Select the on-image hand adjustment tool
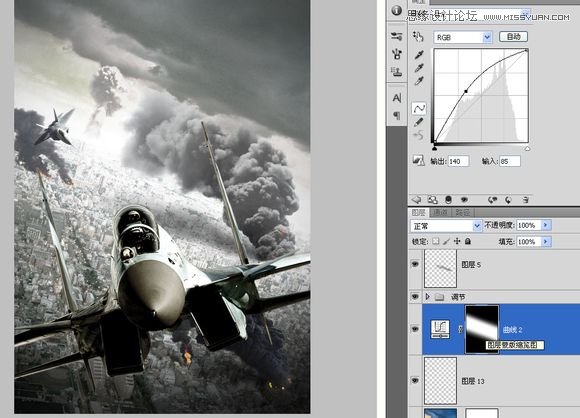580x418 pixels. click(418, 36)
